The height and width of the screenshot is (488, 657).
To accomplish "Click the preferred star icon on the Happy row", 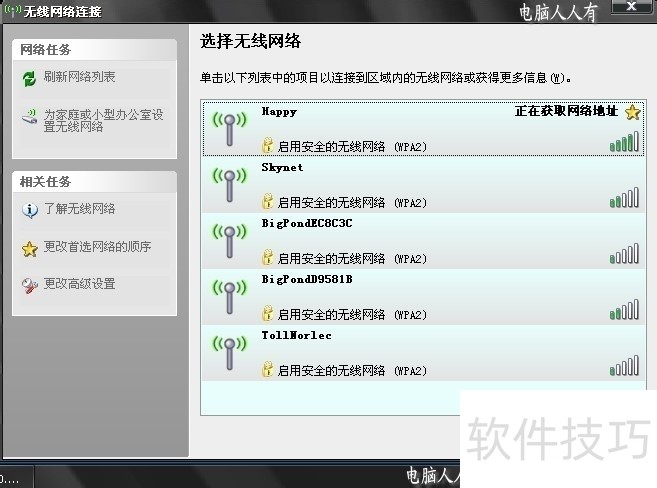I will tap(632, 113).
